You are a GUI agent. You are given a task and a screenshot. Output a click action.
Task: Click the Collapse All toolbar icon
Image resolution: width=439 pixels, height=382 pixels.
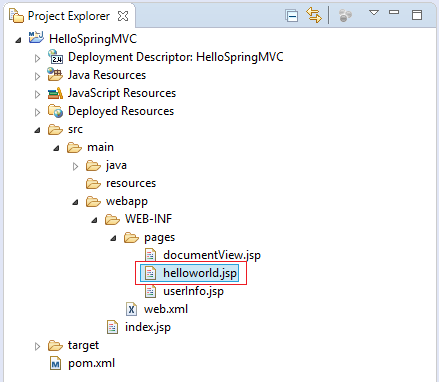click(x=292, y=16)
